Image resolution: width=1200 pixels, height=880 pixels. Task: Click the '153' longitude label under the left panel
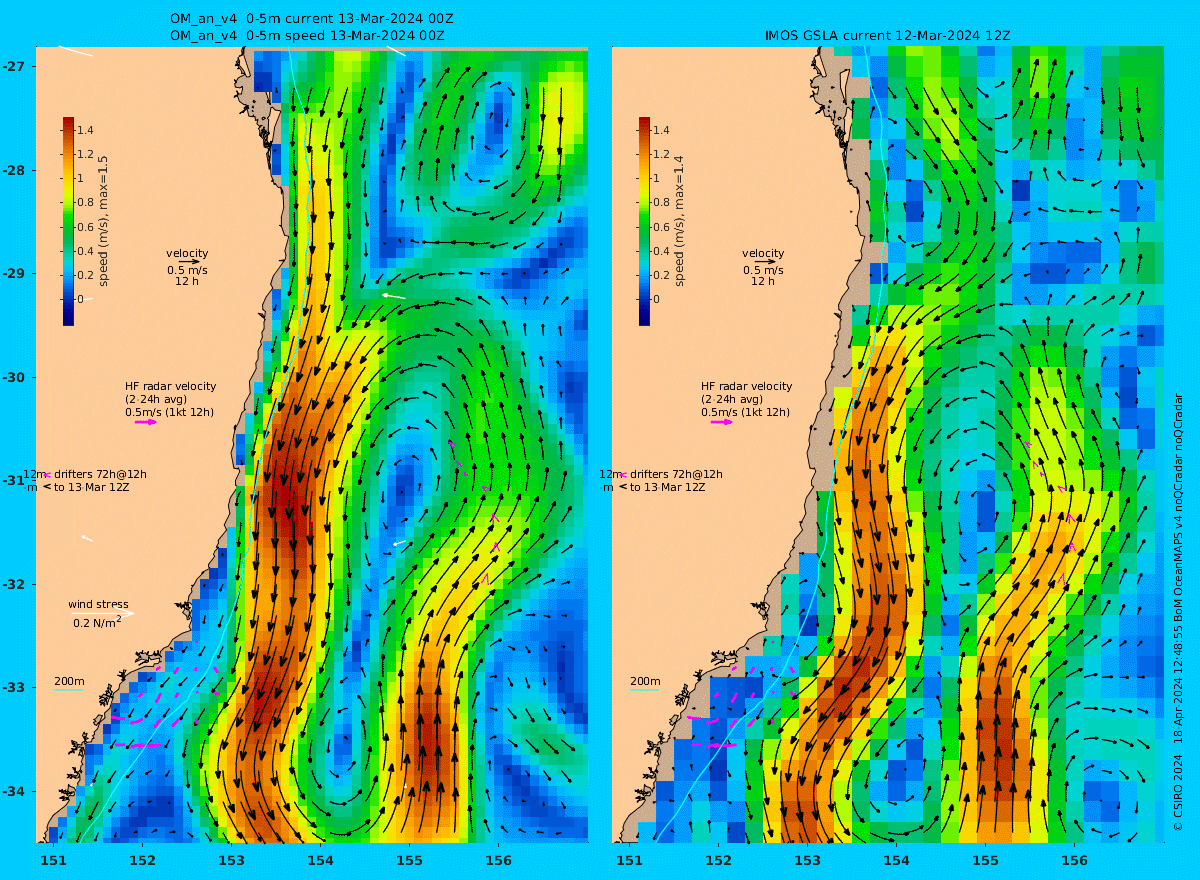point(232,860)
